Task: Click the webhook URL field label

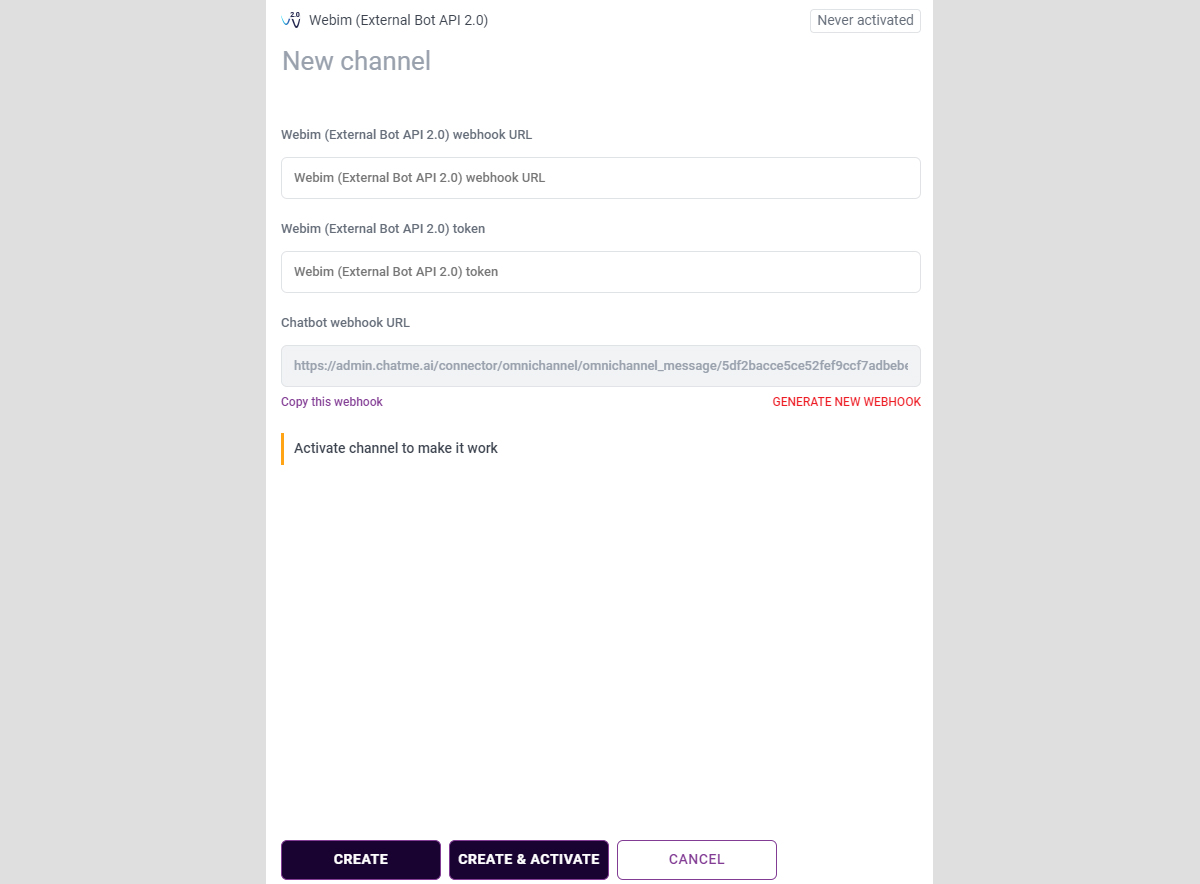Action: [406, 134]
